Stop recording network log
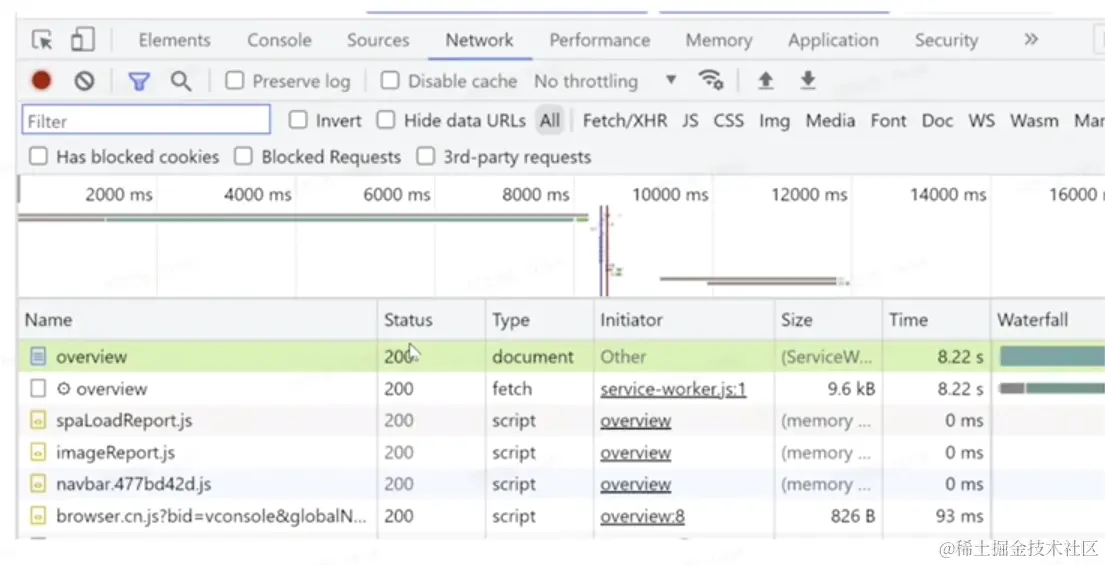 (x=41, y=81)
